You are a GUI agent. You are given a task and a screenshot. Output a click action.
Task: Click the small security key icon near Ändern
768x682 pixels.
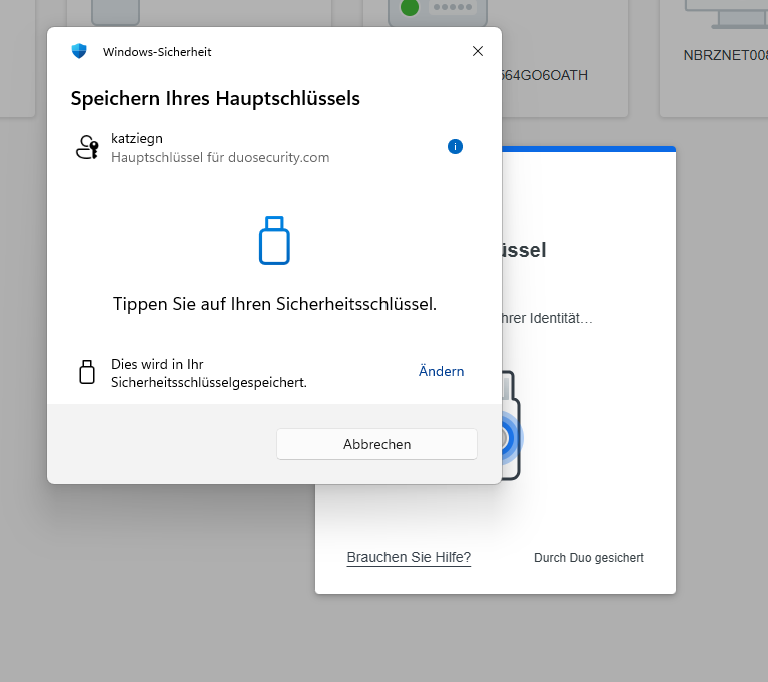pos(87,372)
